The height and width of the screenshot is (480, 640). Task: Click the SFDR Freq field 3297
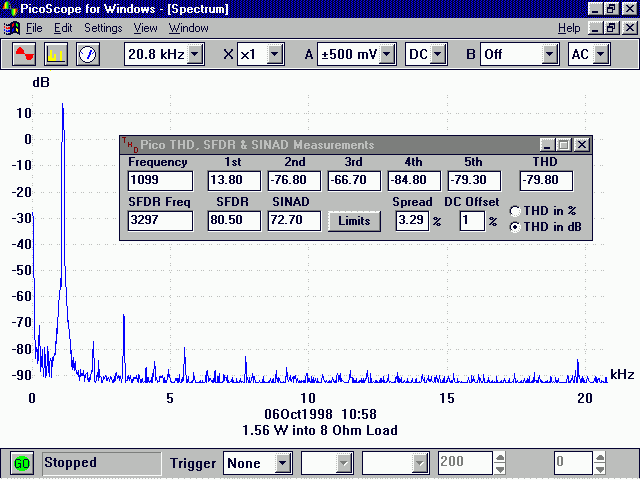[x=160, y=221]
